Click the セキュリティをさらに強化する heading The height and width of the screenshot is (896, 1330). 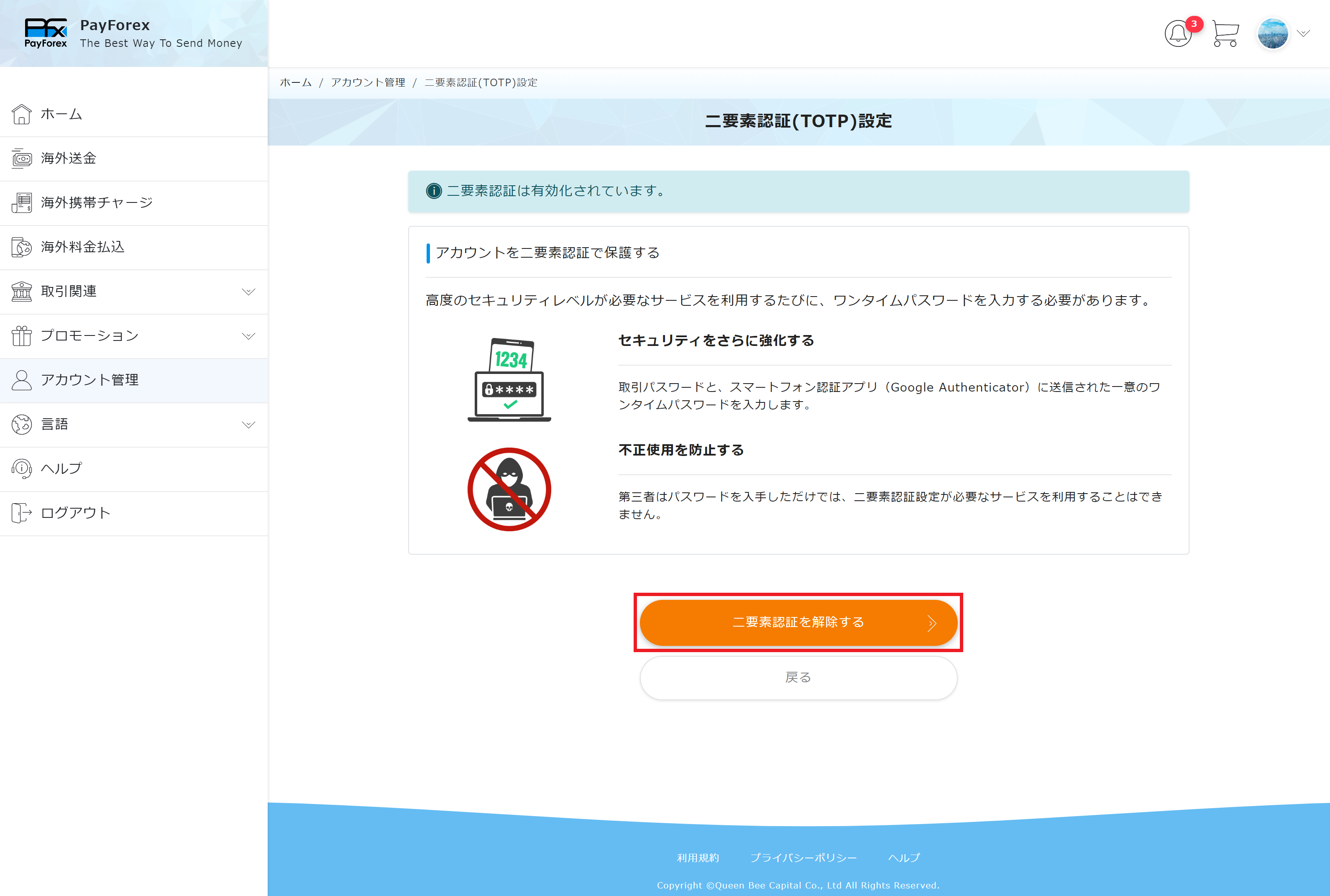point(716,340)
